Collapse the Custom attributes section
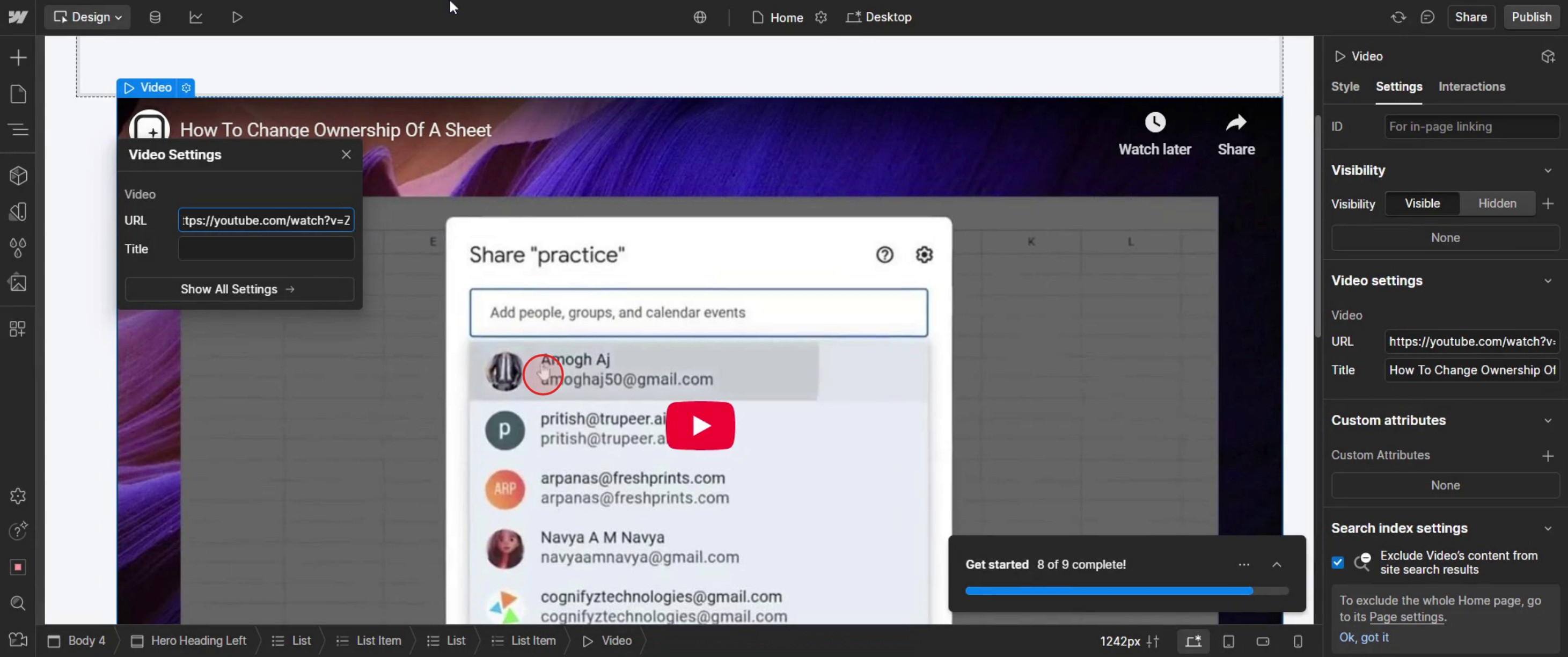1568x657 pixels. point(1547,420)
